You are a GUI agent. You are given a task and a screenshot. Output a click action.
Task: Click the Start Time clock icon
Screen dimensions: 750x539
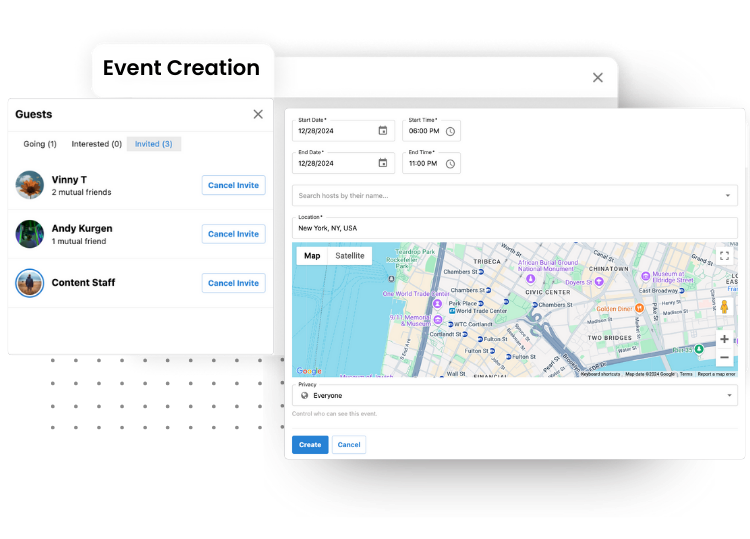pyautogui.click(x=450, y=131)
